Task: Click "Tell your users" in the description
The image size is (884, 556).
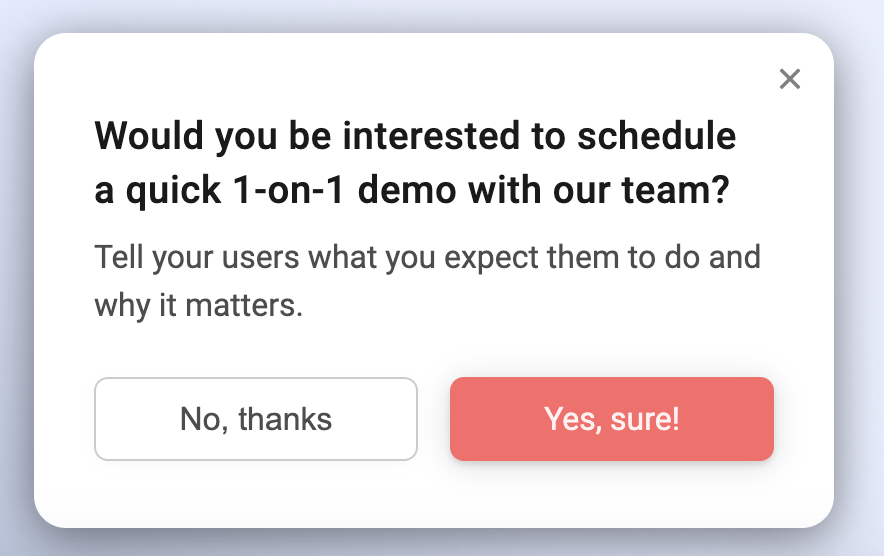Action: (x=197, y=257)
